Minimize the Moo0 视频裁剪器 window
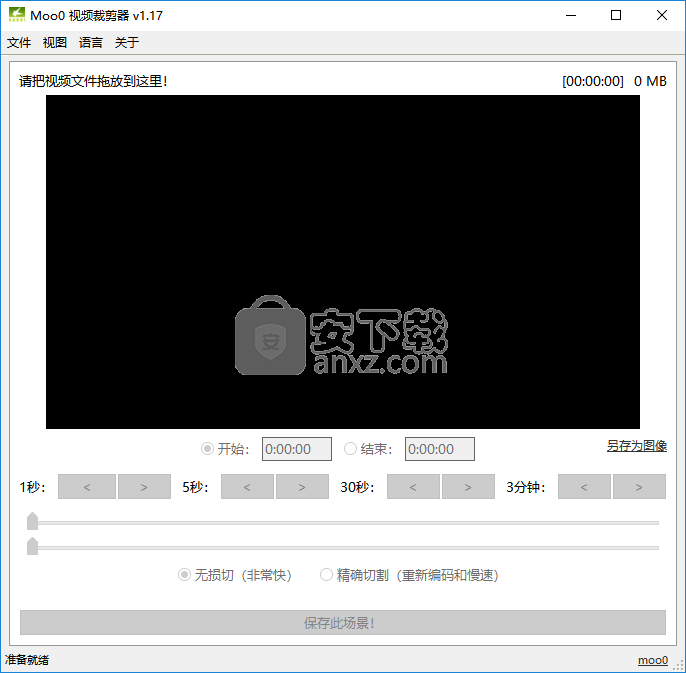Screen dimensions: 686x673 pos(571,15)
